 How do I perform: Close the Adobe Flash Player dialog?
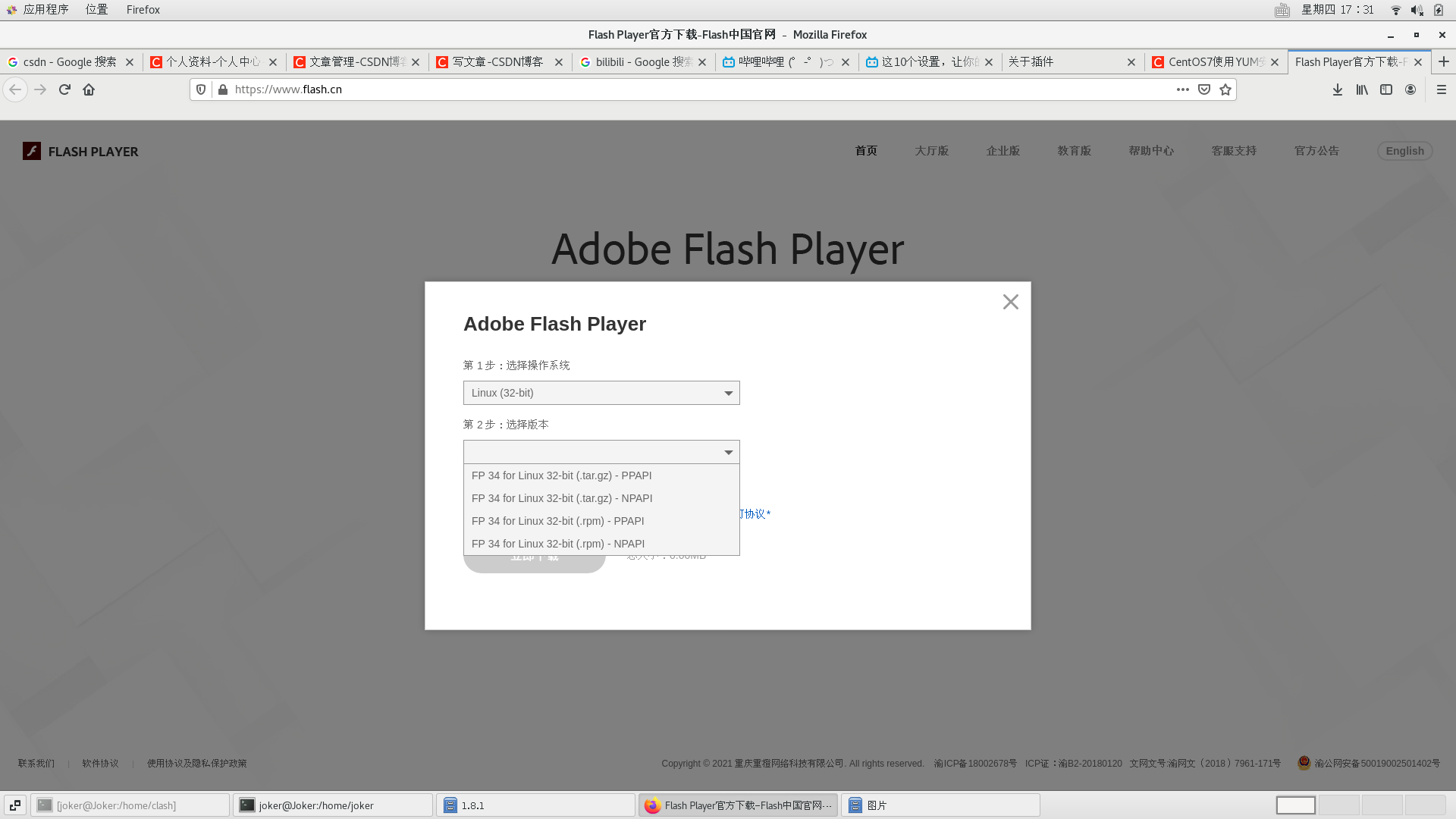pos(1010,302)
